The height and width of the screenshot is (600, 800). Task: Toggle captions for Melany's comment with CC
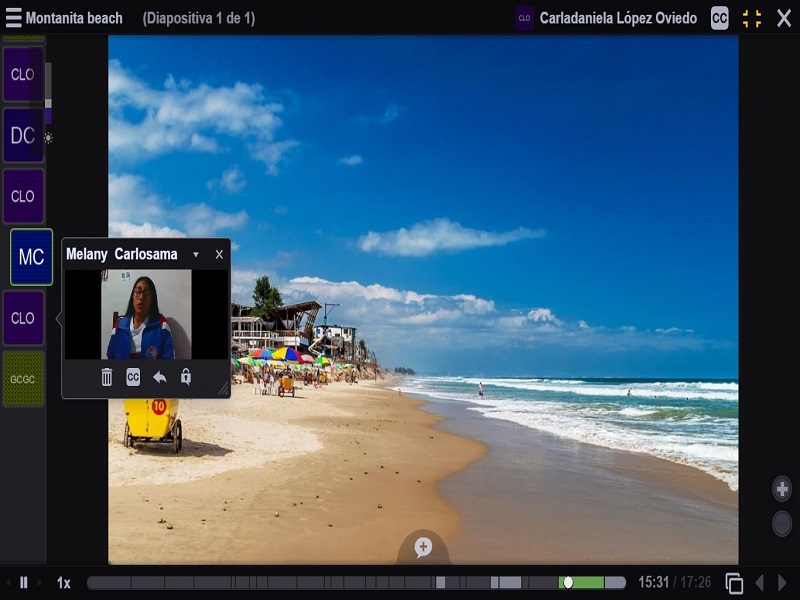coord(133,377)
